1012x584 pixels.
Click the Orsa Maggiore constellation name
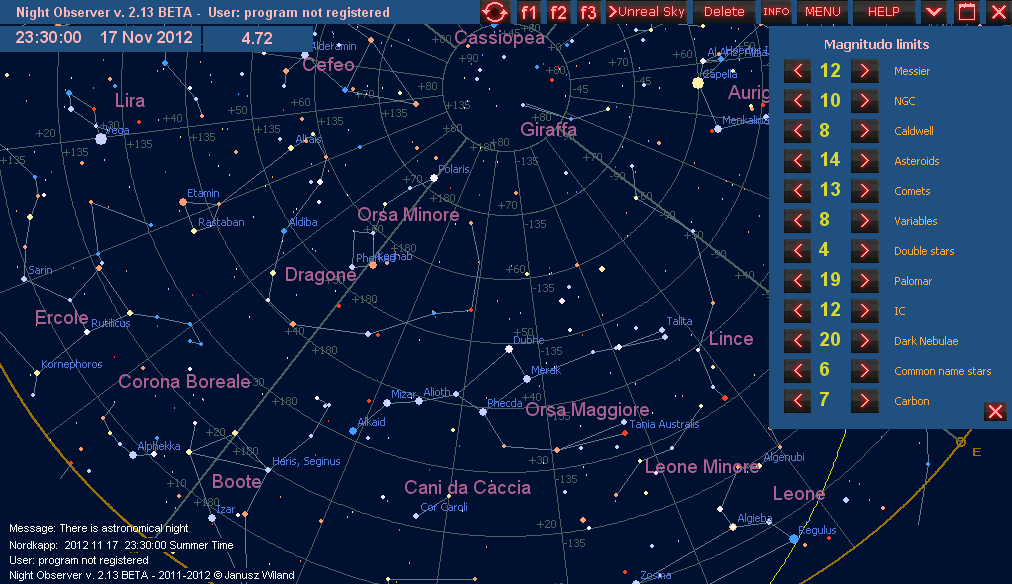[587, 410]
